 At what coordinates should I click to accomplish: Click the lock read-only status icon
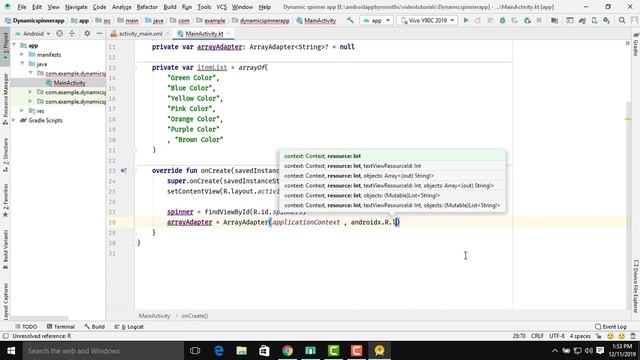tap(598, 336)
